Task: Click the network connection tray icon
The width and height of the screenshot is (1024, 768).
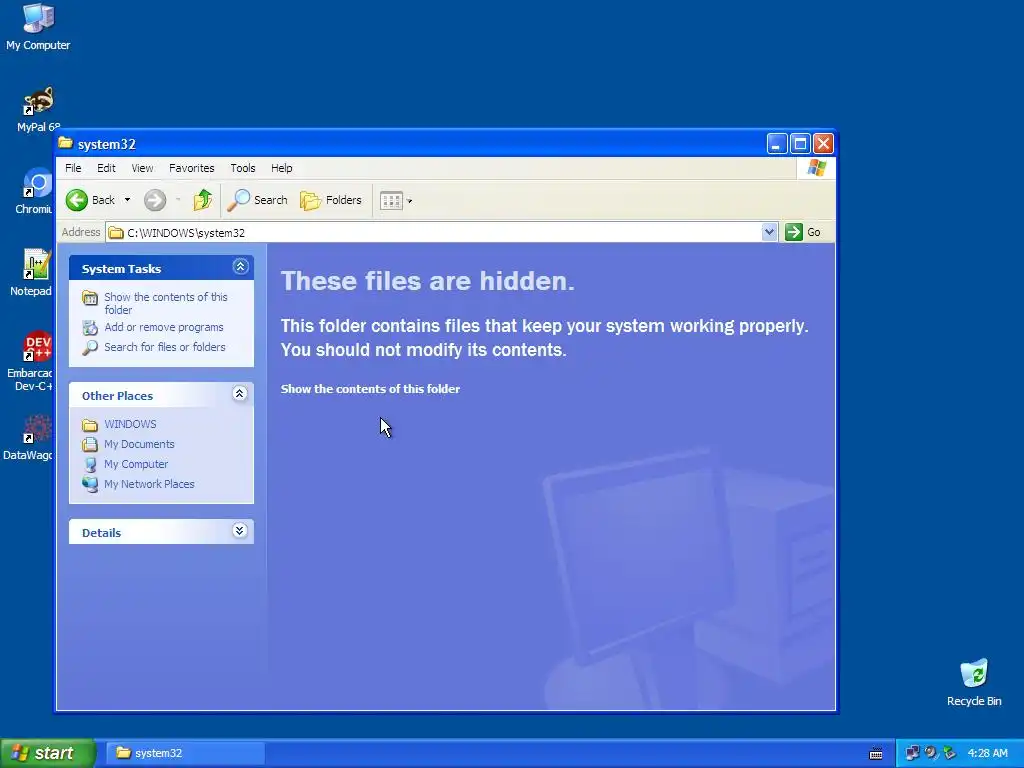Action: coord(912,753)
